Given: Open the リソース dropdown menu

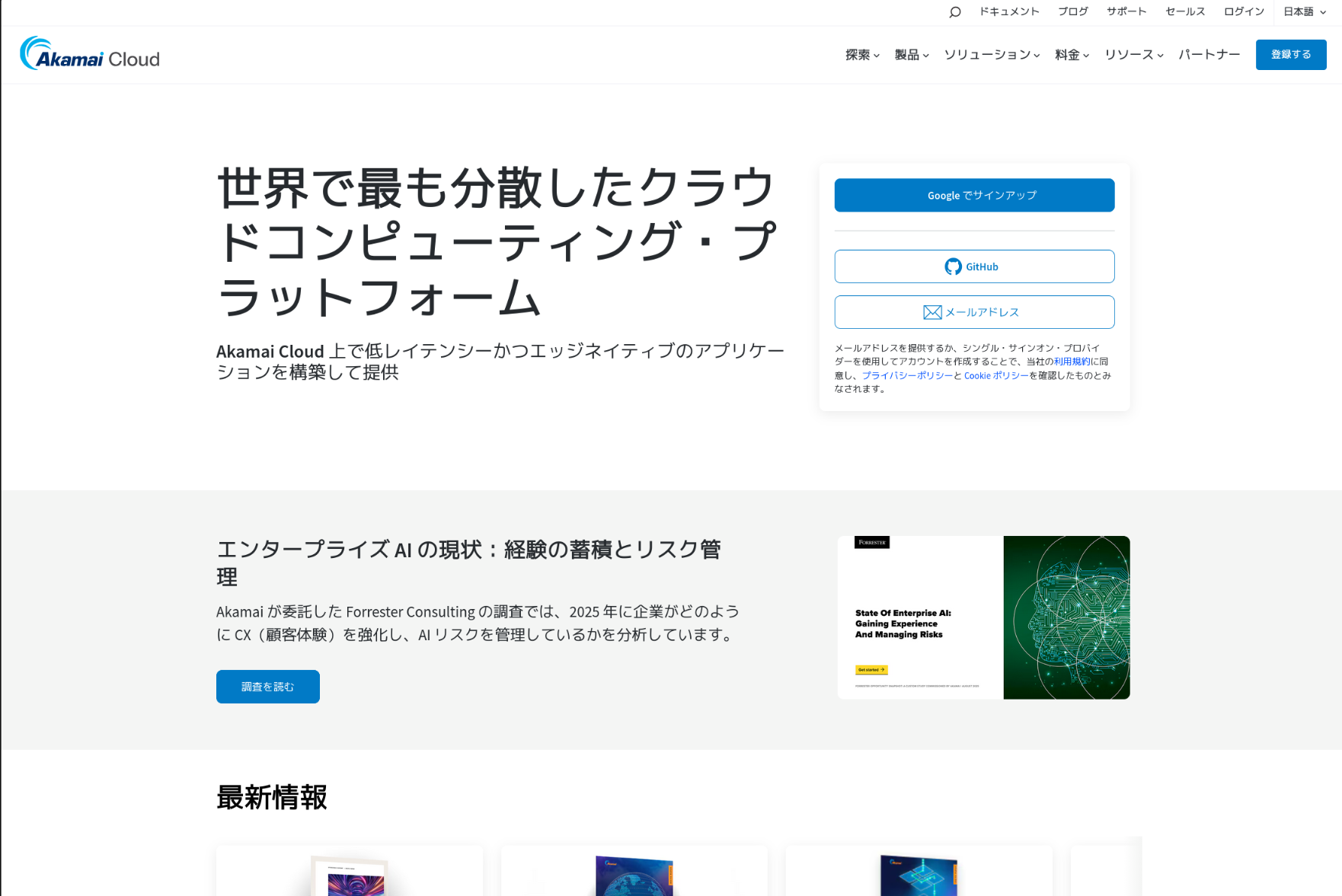Looking at the screenshot, I should pos(1133,55).
